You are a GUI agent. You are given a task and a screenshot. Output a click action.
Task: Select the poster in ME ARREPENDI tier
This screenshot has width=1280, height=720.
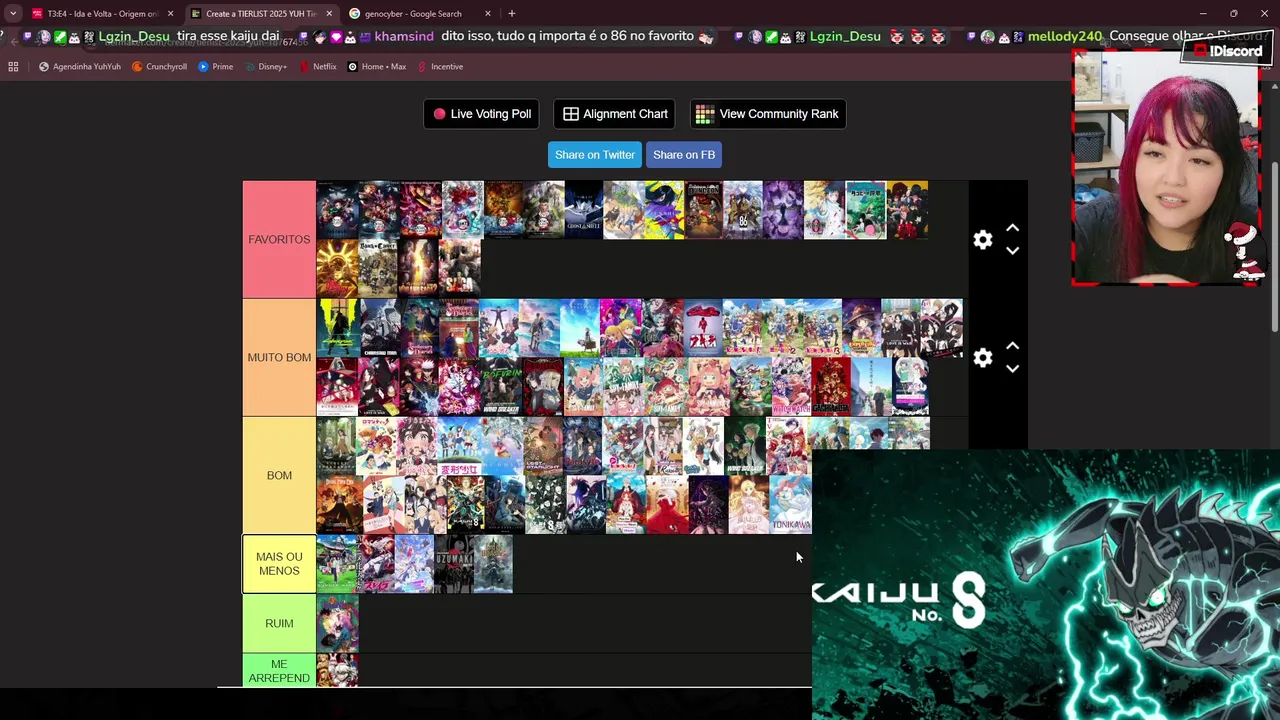[337, 671]
